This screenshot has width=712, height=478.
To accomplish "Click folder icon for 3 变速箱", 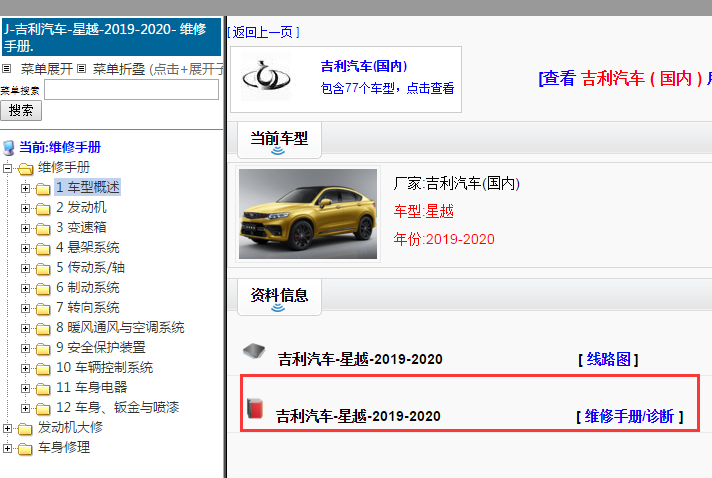I will [x=43, y=228].
